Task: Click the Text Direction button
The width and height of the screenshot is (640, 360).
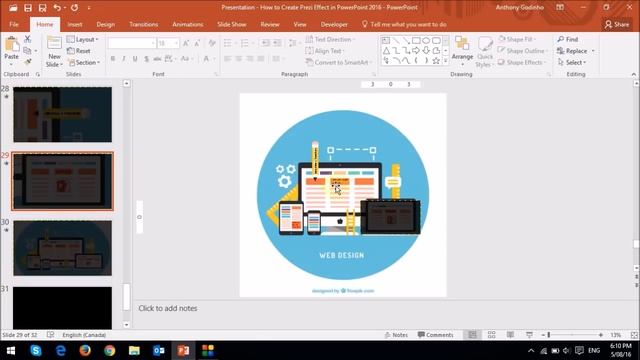Action: [330, 40]
